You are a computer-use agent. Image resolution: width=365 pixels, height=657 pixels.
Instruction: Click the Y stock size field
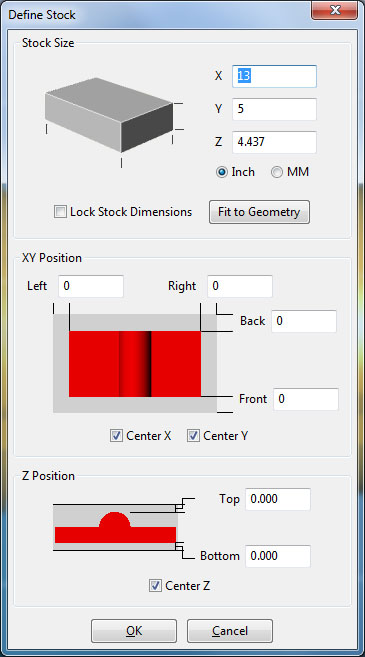coord(274,109)
